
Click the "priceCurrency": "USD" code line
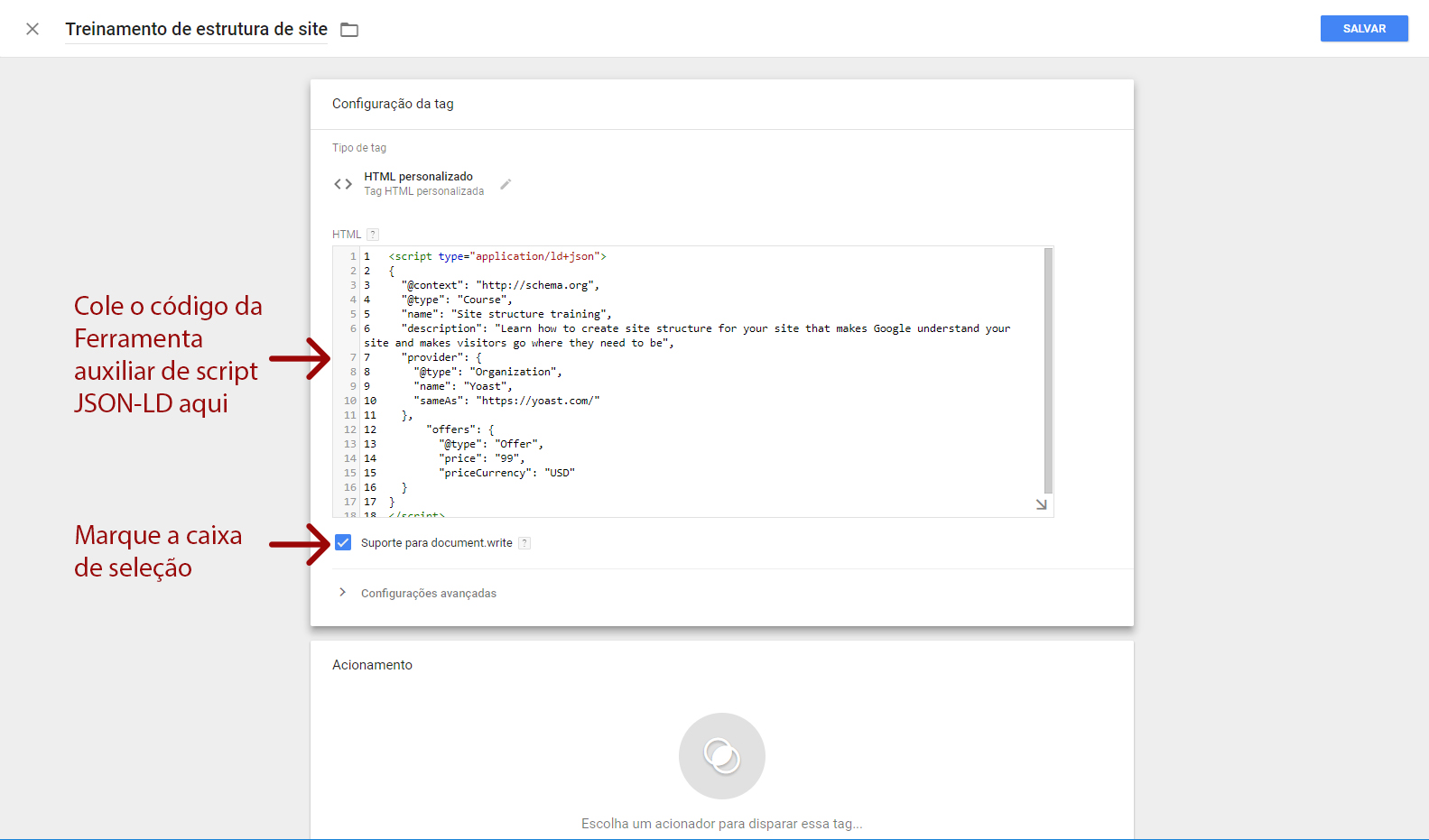(x=506, y=473)
